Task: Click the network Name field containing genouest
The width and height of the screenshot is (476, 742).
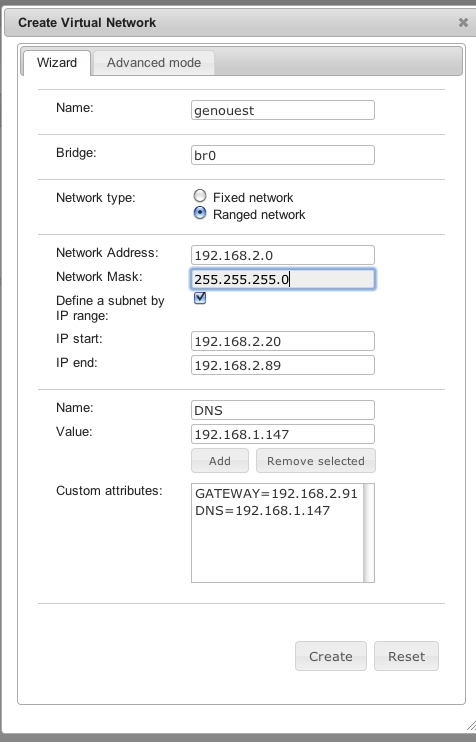Action: click(x=282, y=110)
